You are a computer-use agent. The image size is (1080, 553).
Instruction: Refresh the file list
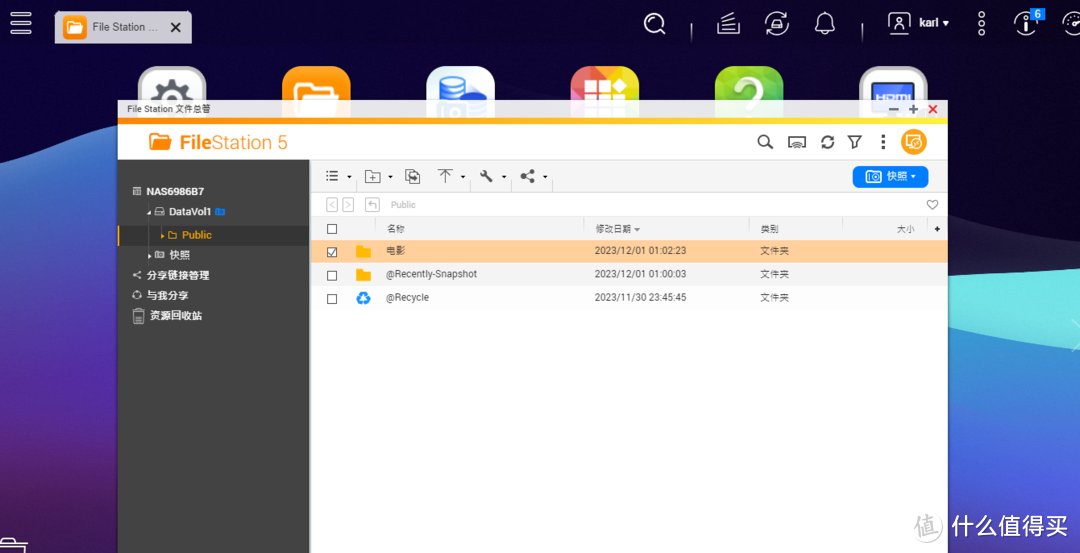tap(827, 142)
